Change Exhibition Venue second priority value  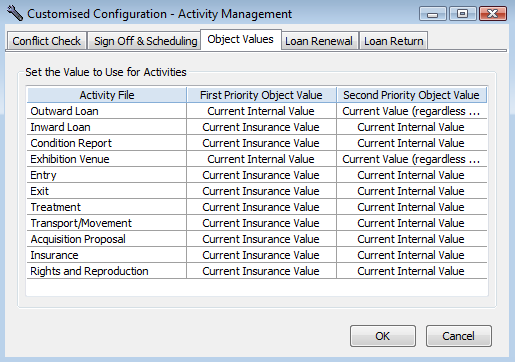(x=411, y=159)
